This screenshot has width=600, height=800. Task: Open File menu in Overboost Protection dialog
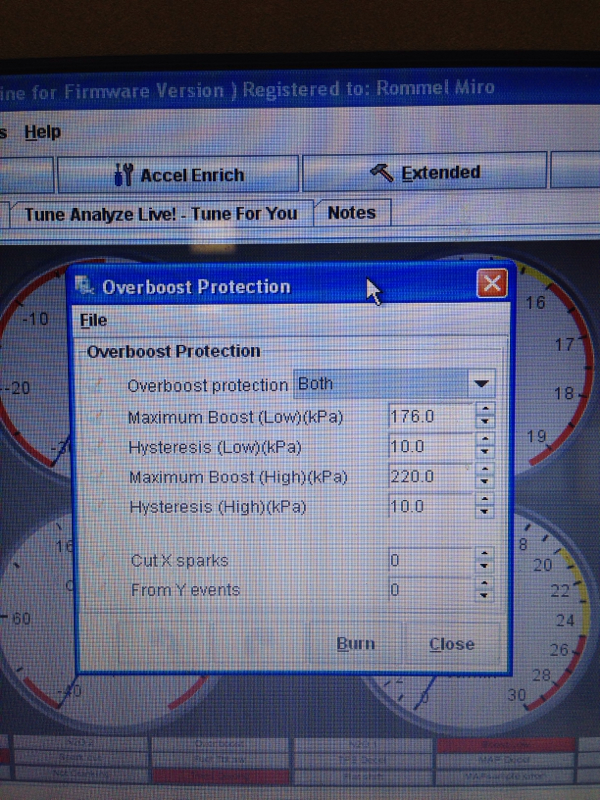tap(93, 320)
